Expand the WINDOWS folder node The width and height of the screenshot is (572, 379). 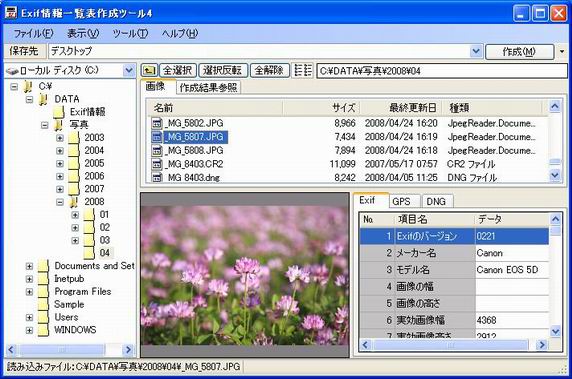(29, 330)
